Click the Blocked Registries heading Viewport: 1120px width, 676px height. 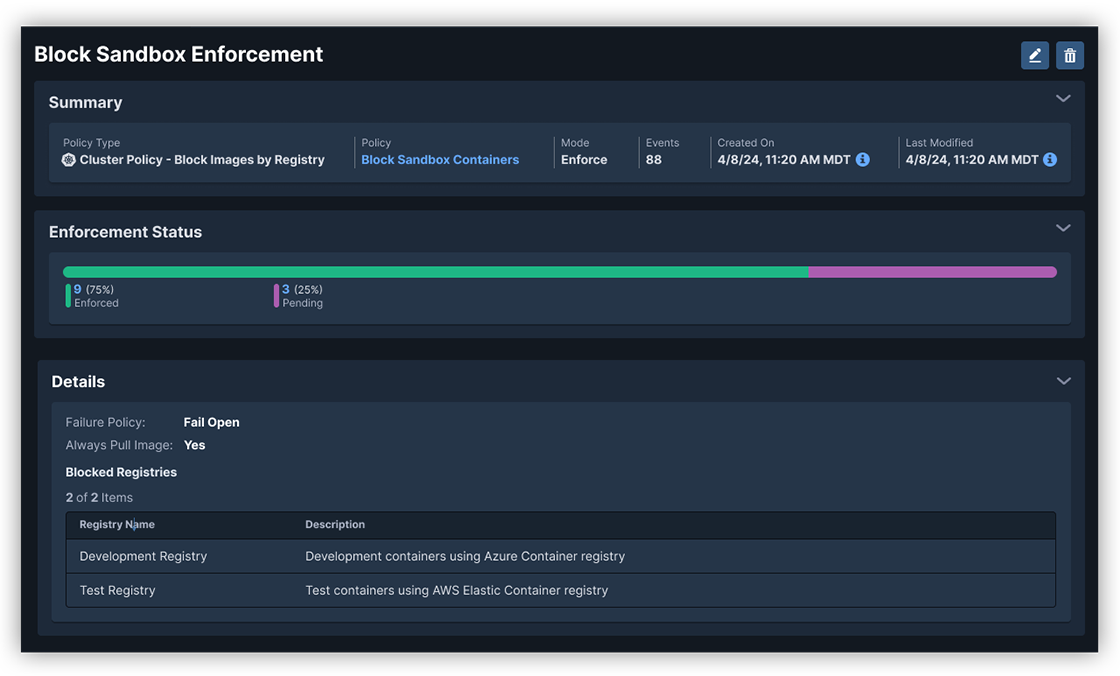(x=121, y=472)
